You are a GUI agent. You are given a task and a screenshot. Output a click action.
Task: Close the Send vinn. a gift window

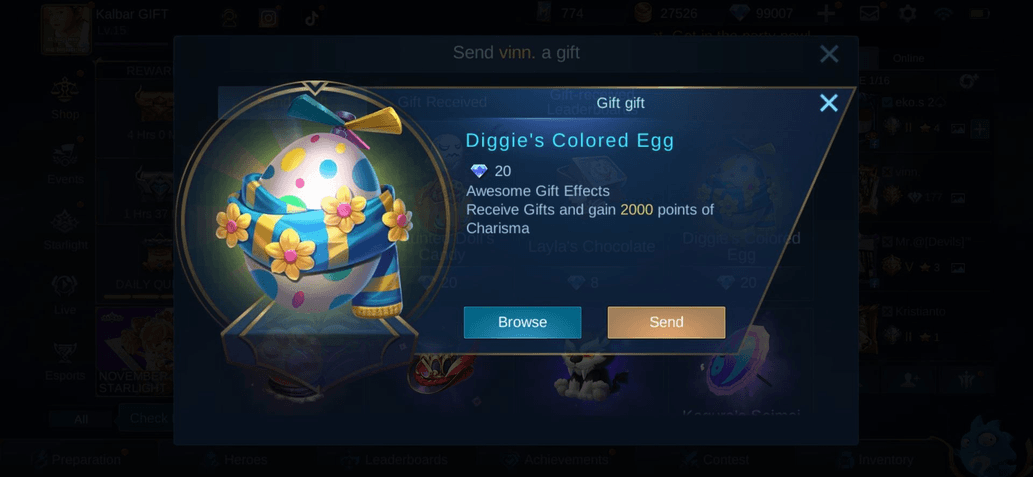click(x=829, y=53)
